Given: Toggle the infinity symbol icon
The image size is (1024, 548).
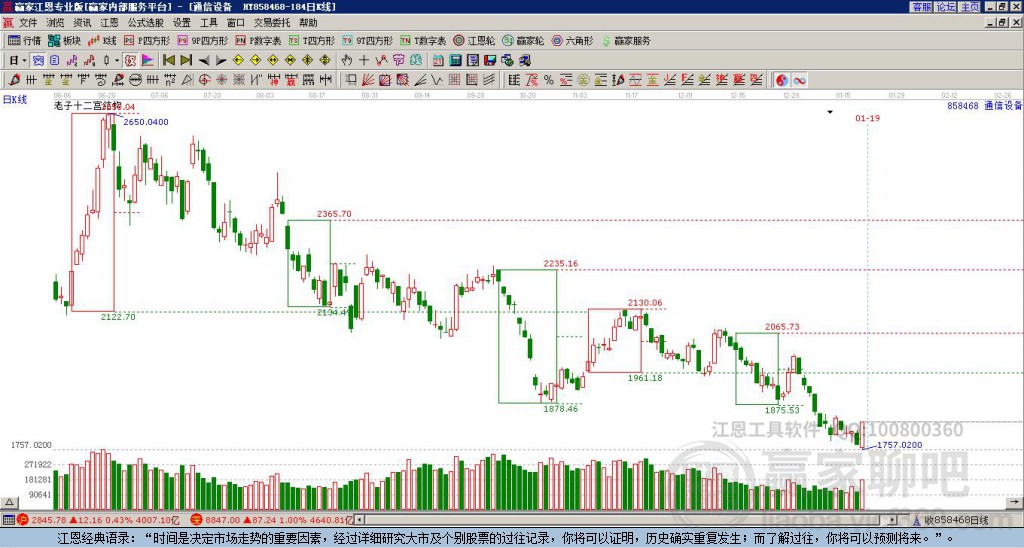Looking at the screenshot, I should pos(799,80).
